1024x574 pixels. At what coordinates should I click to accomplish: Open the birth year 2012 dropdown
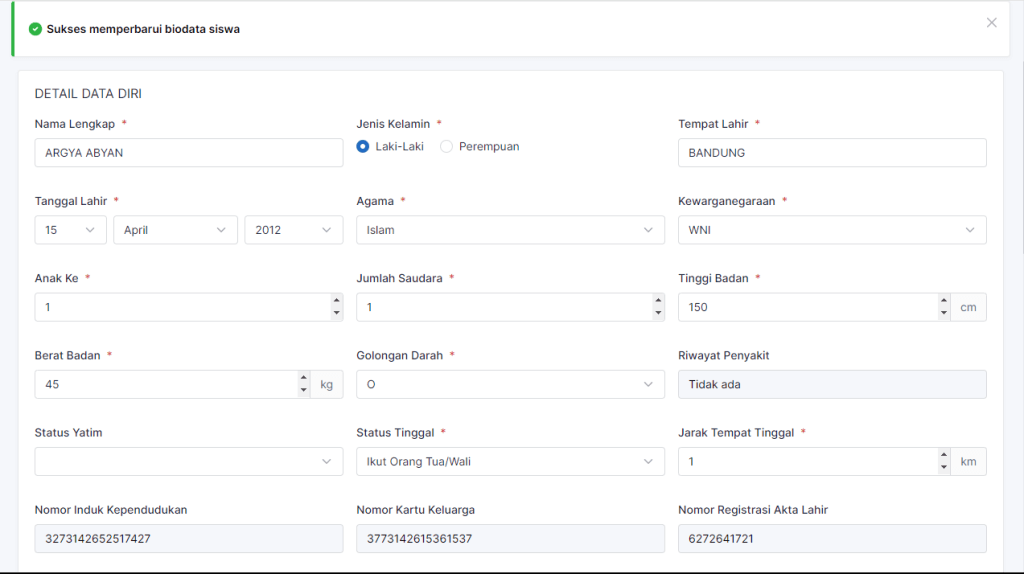293,230
